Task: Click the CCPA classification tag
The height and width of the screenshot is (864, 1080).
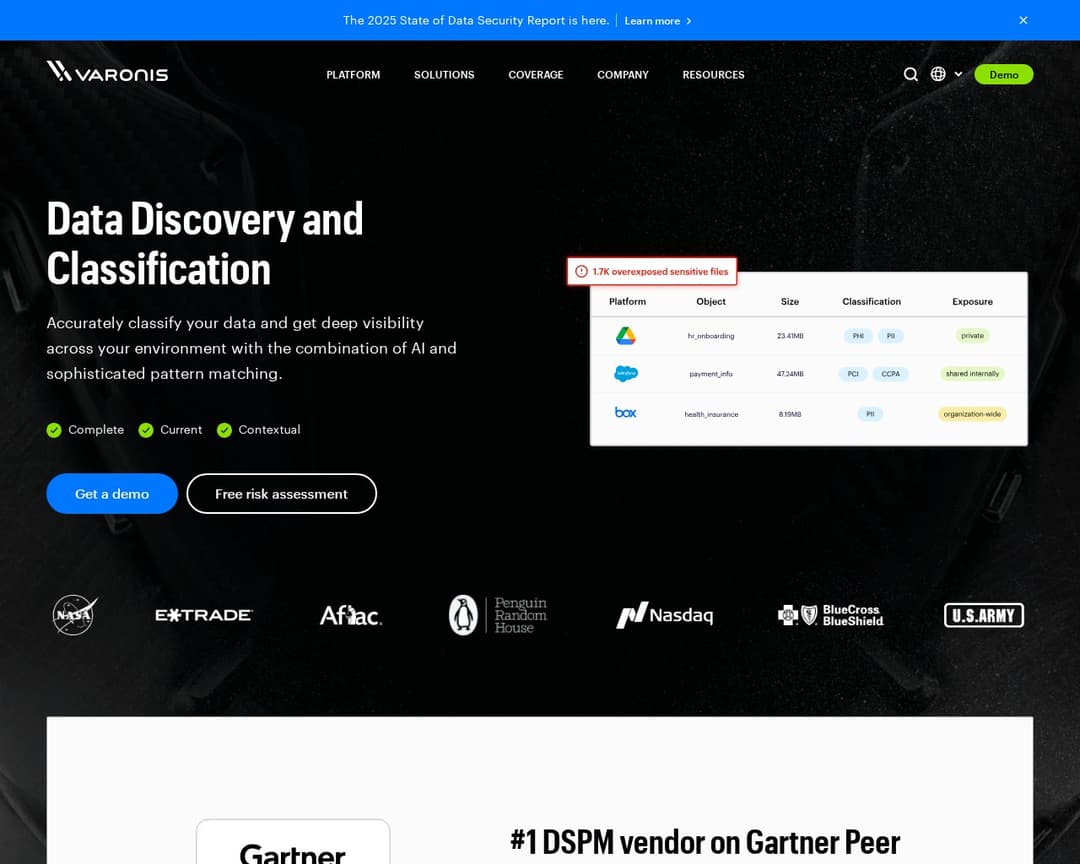Action: [891, 374]
